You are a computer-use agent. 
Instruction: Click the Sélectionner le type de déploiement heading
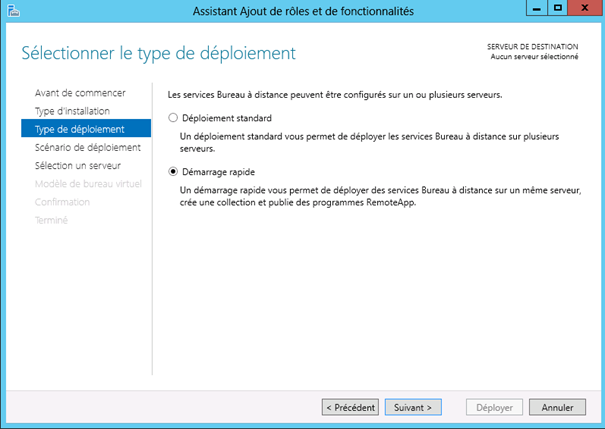pos(158,51)
